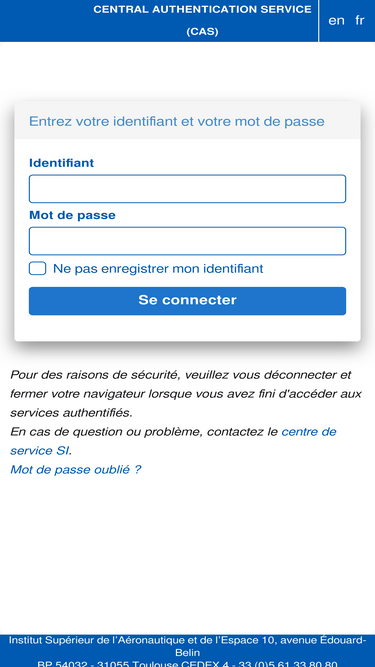This screenshot has height=667, width=375.
Task: Click the Se connecter button
Action: 188,301
